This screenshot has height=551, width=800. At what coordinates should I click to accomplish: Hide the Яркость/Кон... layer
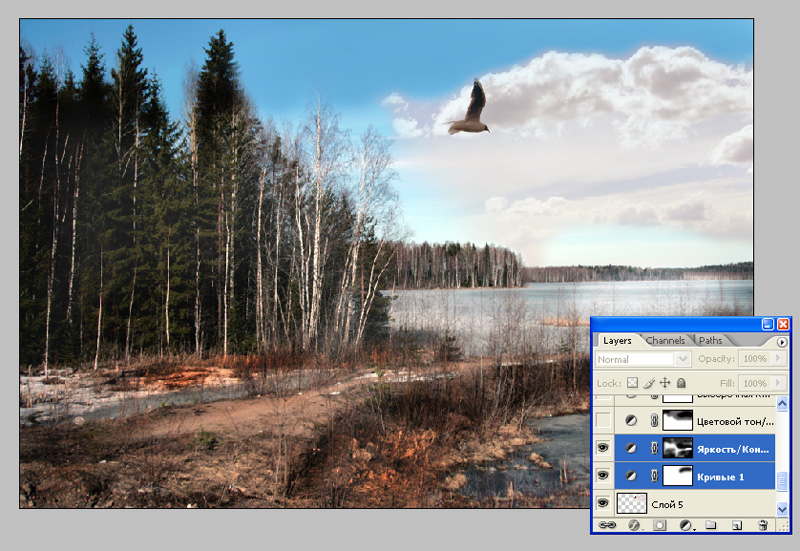click(x=603, y=448)
